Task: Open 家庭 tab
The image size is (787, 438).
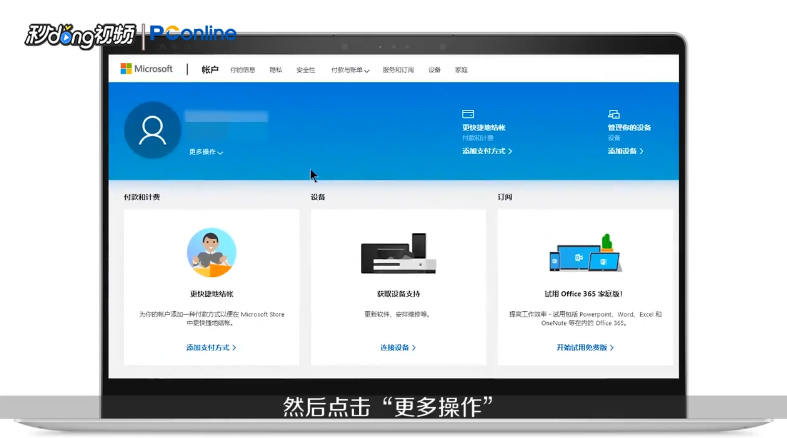Action: pos(461,70)
